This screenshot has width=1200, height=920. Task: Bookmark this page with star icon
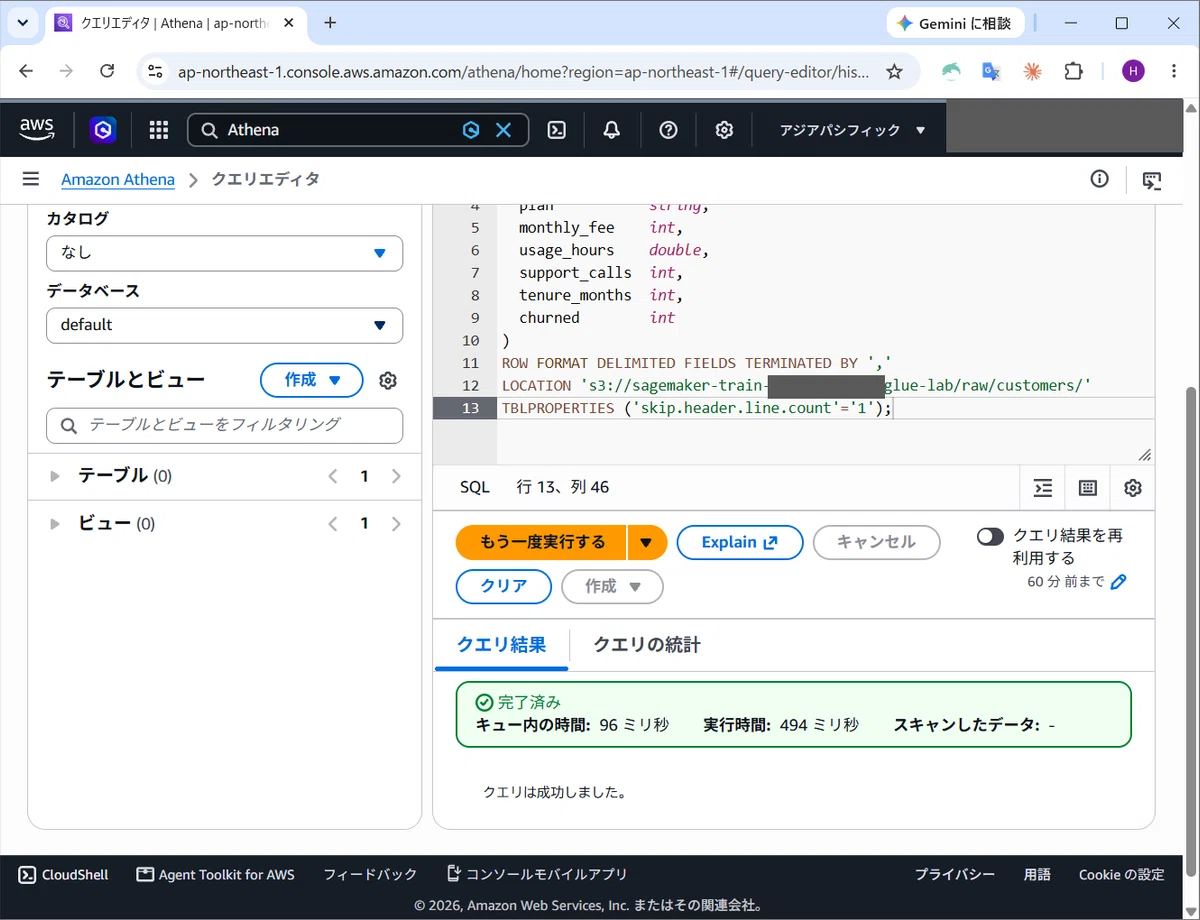tap(894, 72)
